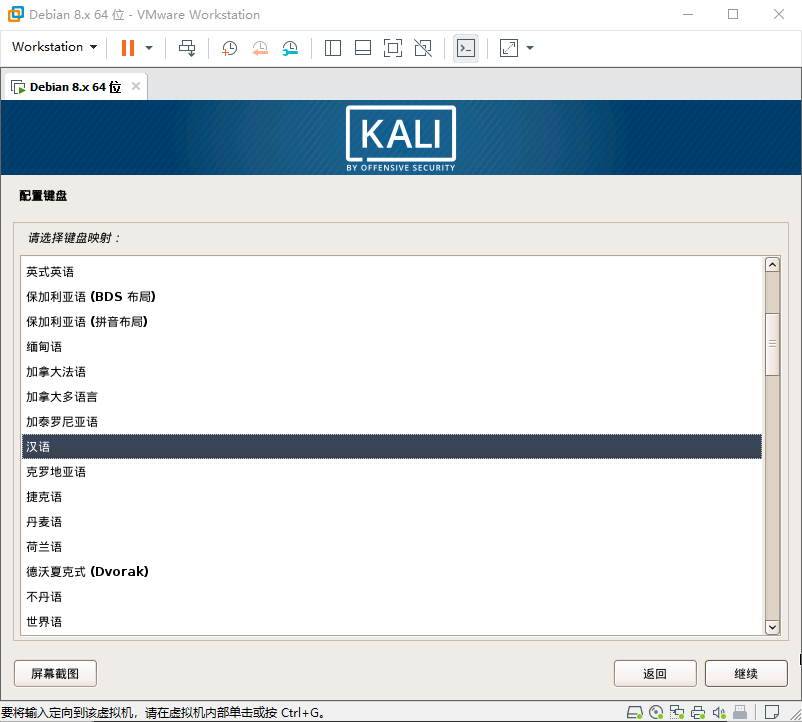
Task: Click the sound card status icon
Action: pos(719,712)
